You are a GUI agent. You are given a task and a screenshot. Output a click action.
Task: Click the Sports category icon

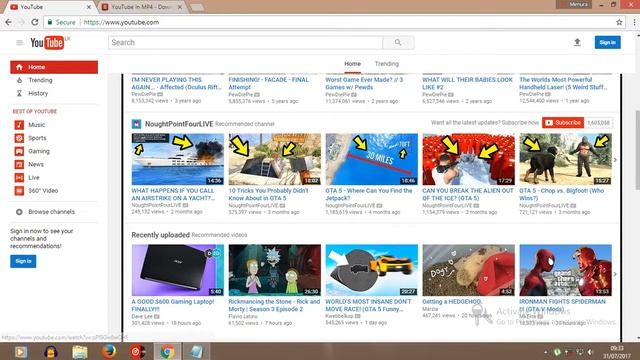coord(19,138)
